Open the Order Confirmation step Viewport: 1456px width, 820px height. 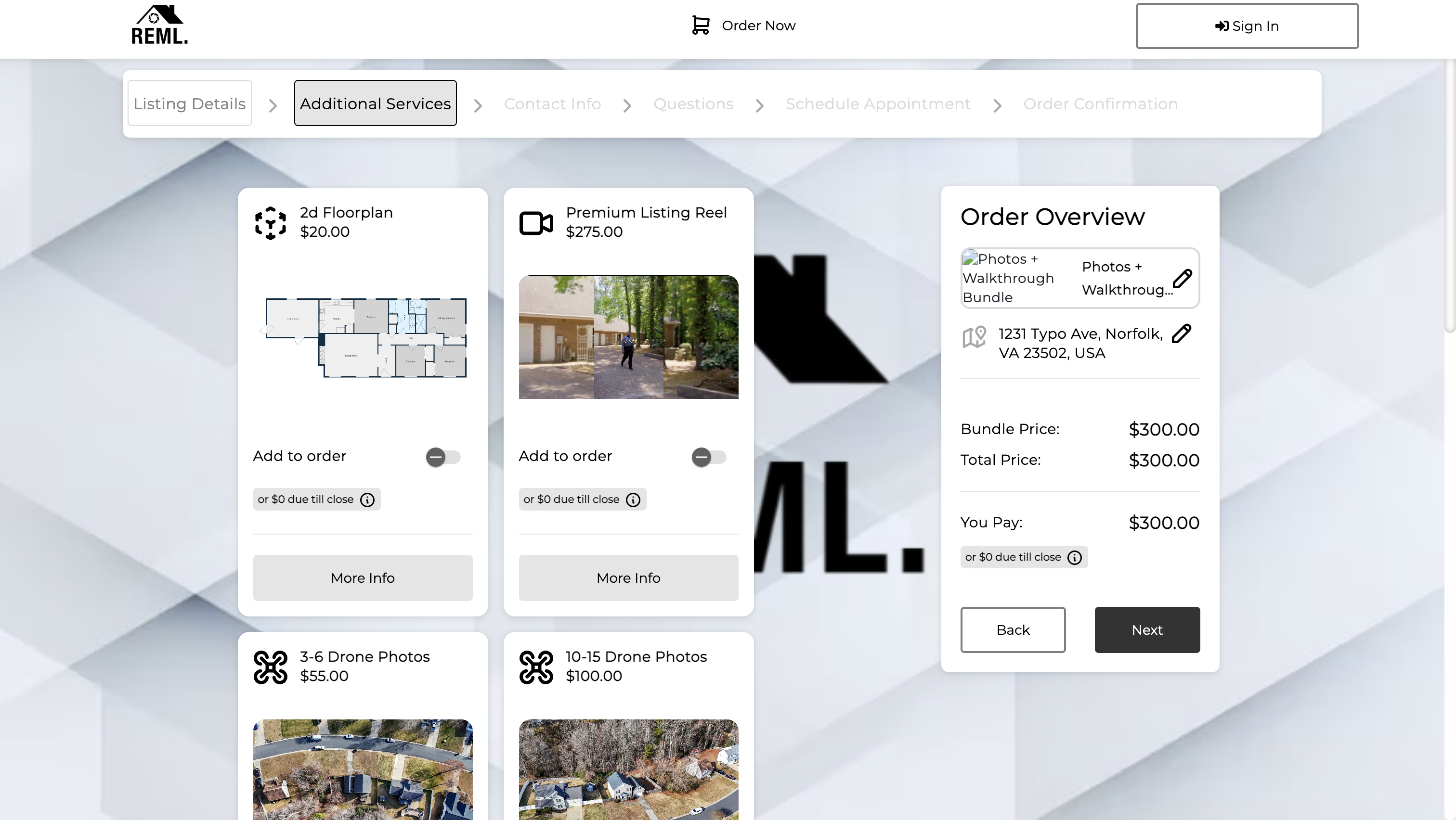click(x=1101, y=104)
